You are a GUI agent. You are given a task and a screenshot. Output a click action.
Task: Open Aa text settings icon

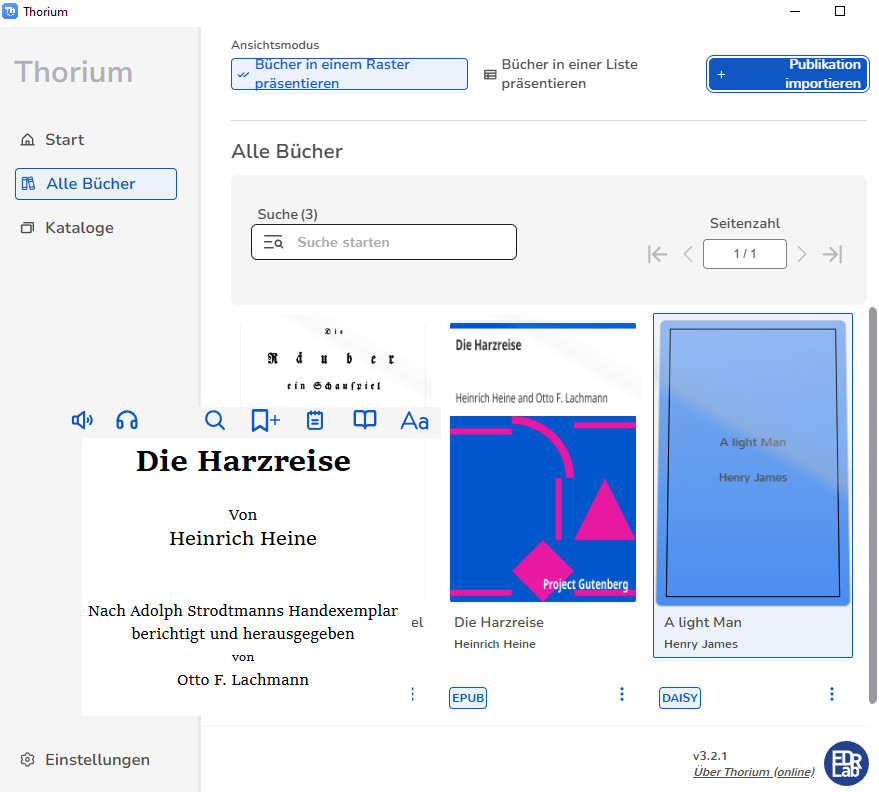414,421
